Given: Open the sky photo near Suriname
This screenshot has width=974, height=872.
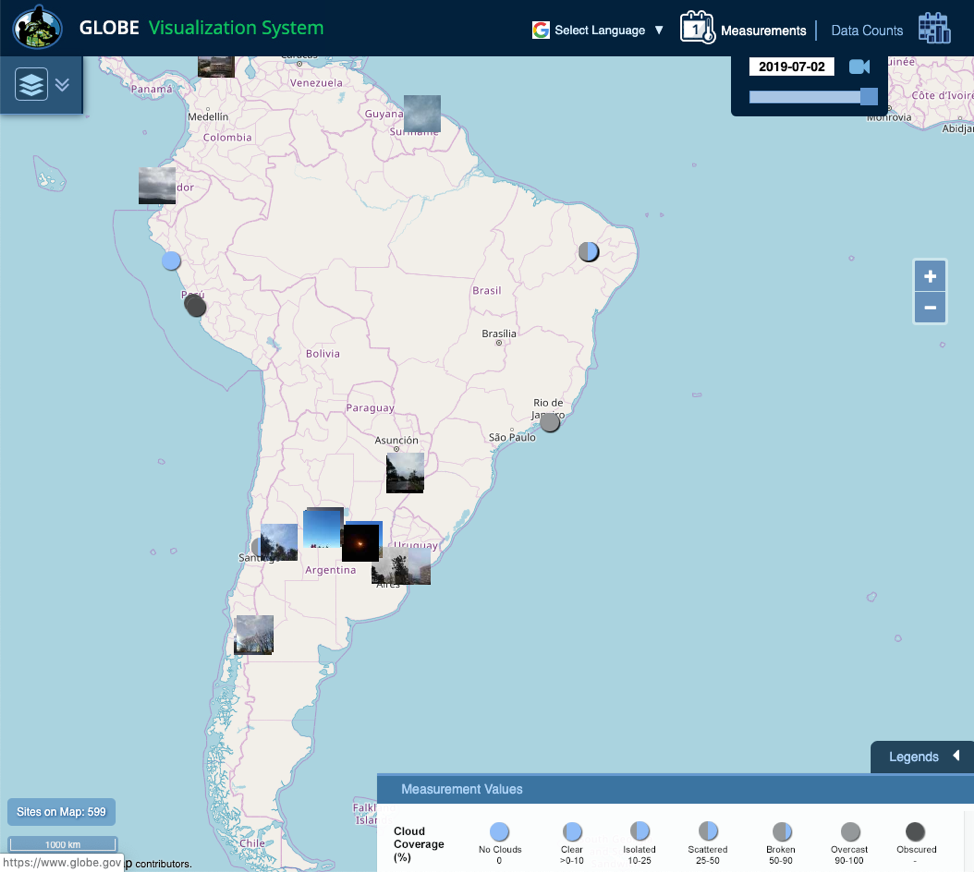Looking at the screenshot, I should click(x=422, y=114).
